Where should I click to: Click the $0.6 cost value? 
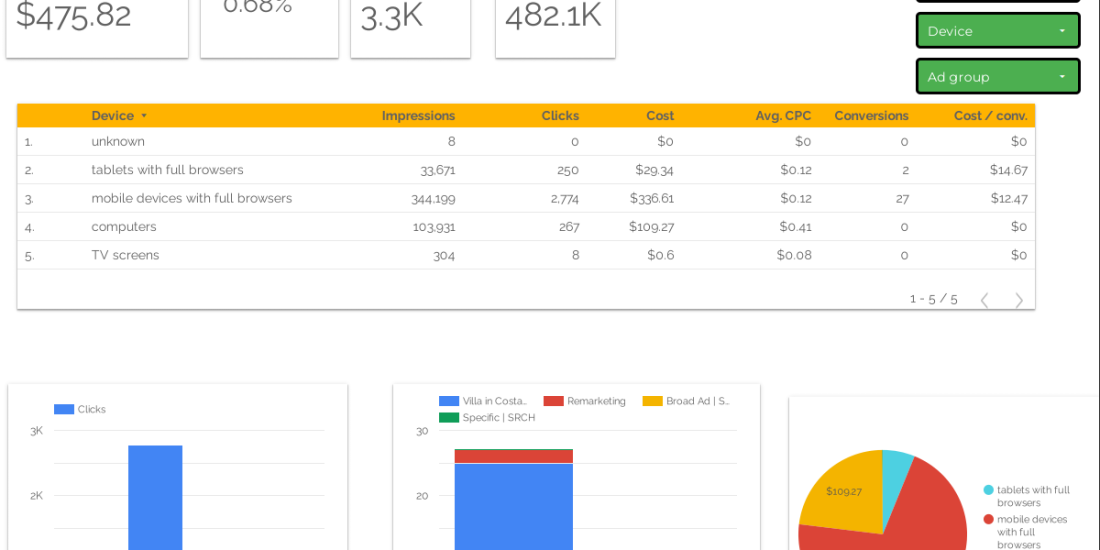pyautogui.click(x=661, y=255)
